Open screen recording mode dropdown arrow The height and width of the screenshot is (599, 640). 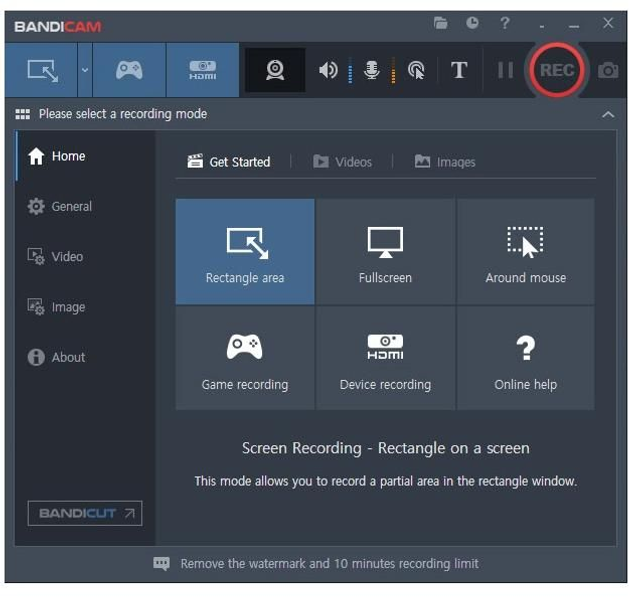85,70
